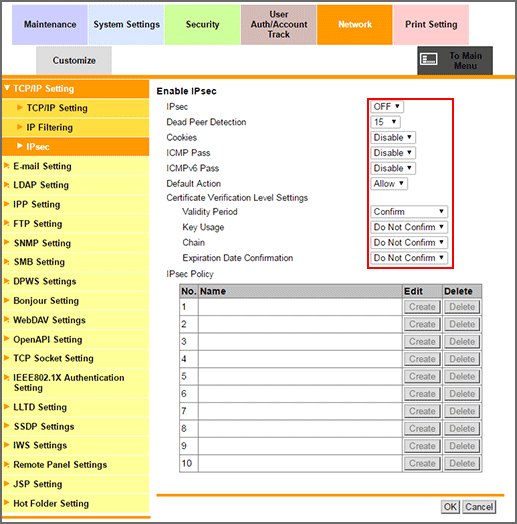Viewport: 517px width, 524px height.
Task: Click Delete for policy 4
Action: tap(462, 359)
